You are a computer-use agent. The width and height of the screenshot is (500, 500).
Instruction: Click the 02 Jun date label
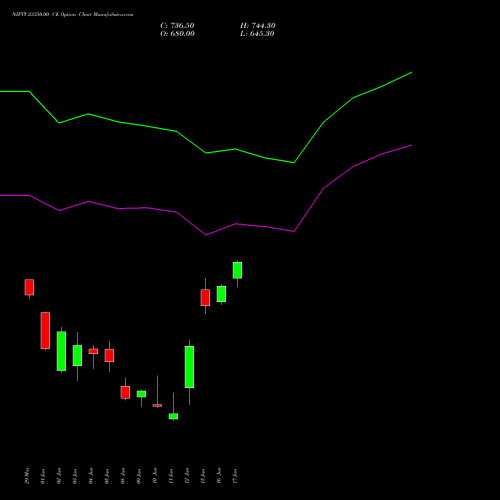coord(59,476)
